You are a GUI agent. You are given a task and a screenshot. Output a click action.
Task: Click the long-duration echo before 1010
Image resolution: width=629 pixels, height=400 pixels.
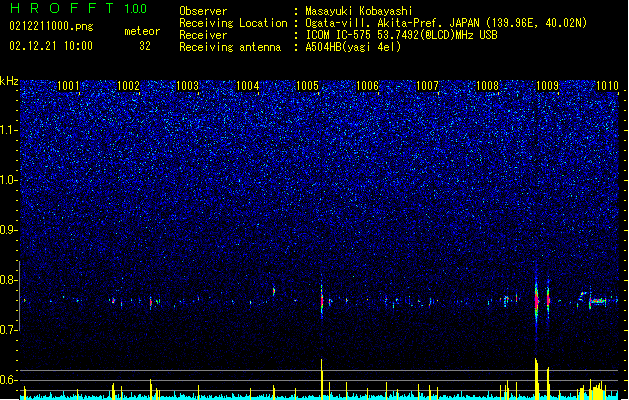598,301
